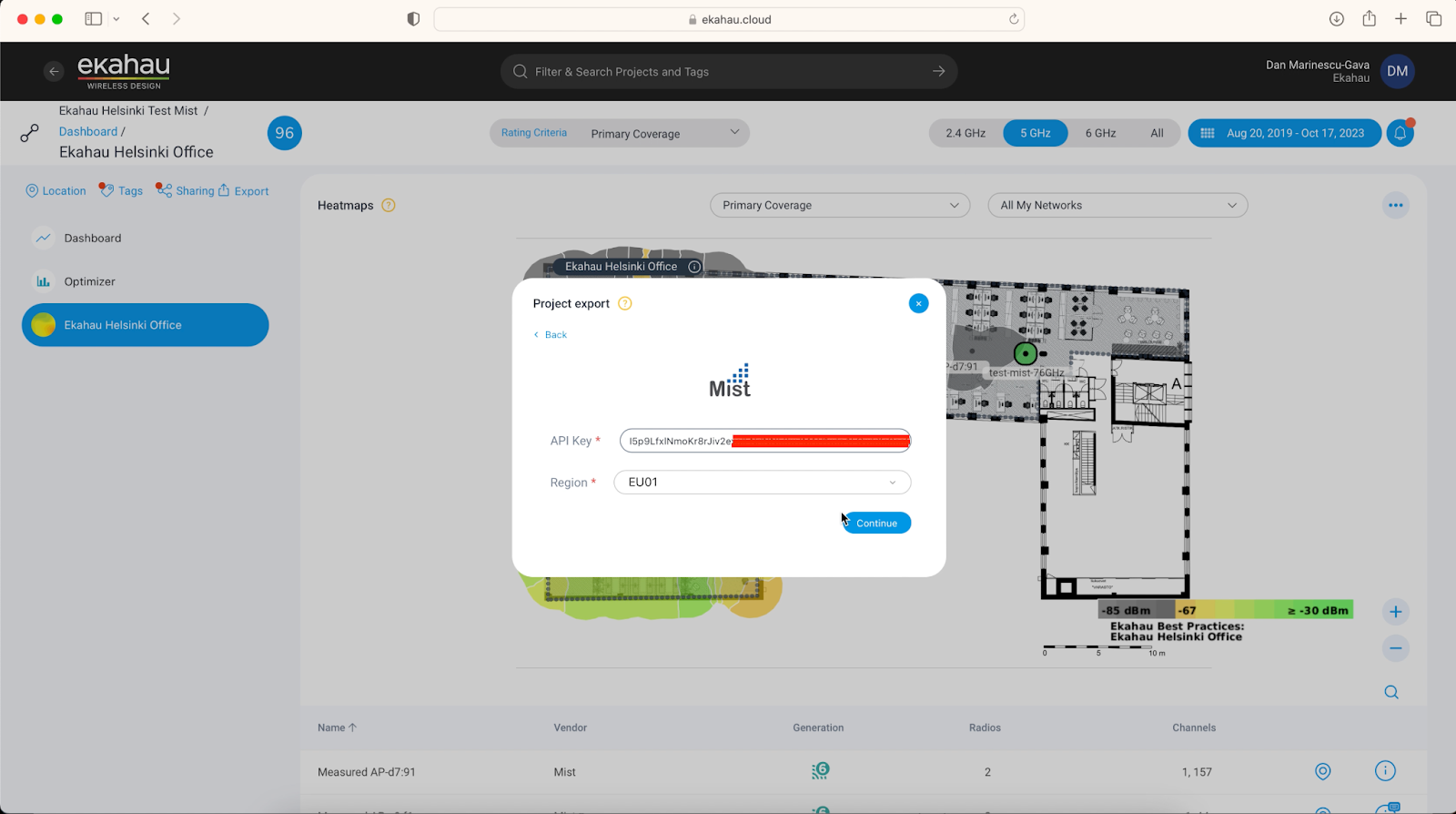Show info for Measured AP-d7:91
Screen dimensions: 1456x814
click(1385, 771)
